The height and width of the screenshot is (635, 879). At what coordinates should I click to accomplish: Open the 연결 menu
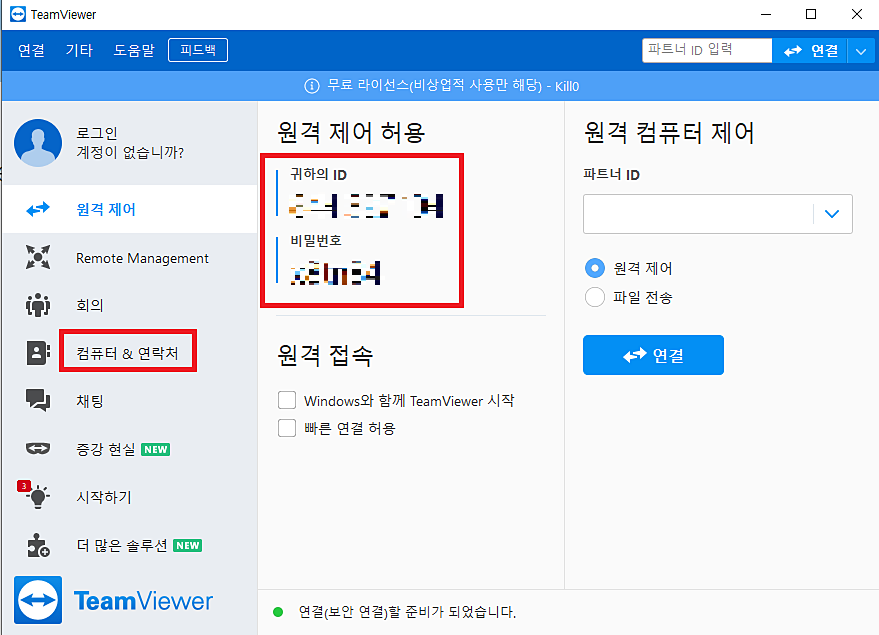click(x=31, y=50)
